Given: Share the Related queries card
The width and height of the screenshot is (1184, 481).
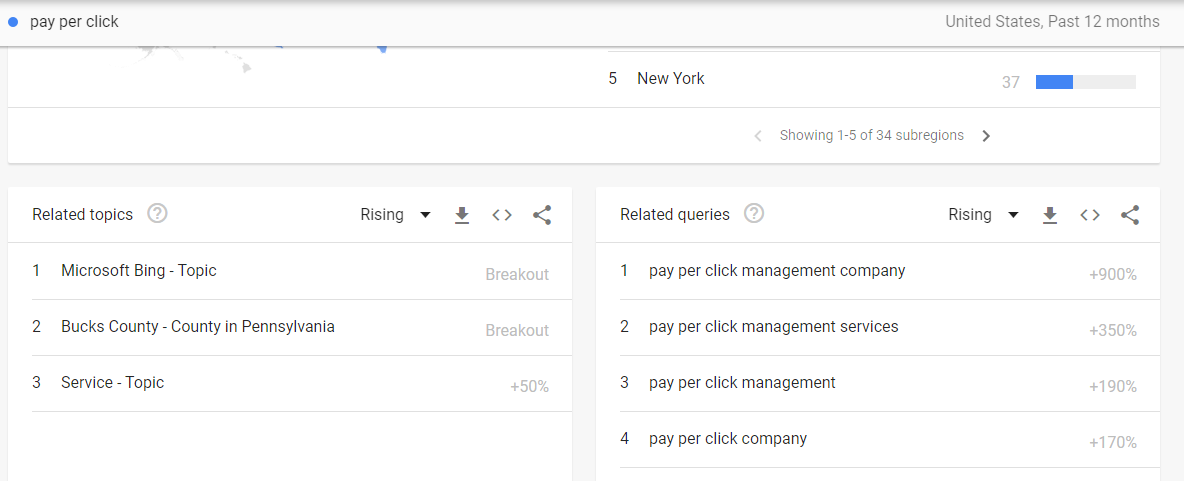Looking at the screenshot, I should click(1130, 215).
